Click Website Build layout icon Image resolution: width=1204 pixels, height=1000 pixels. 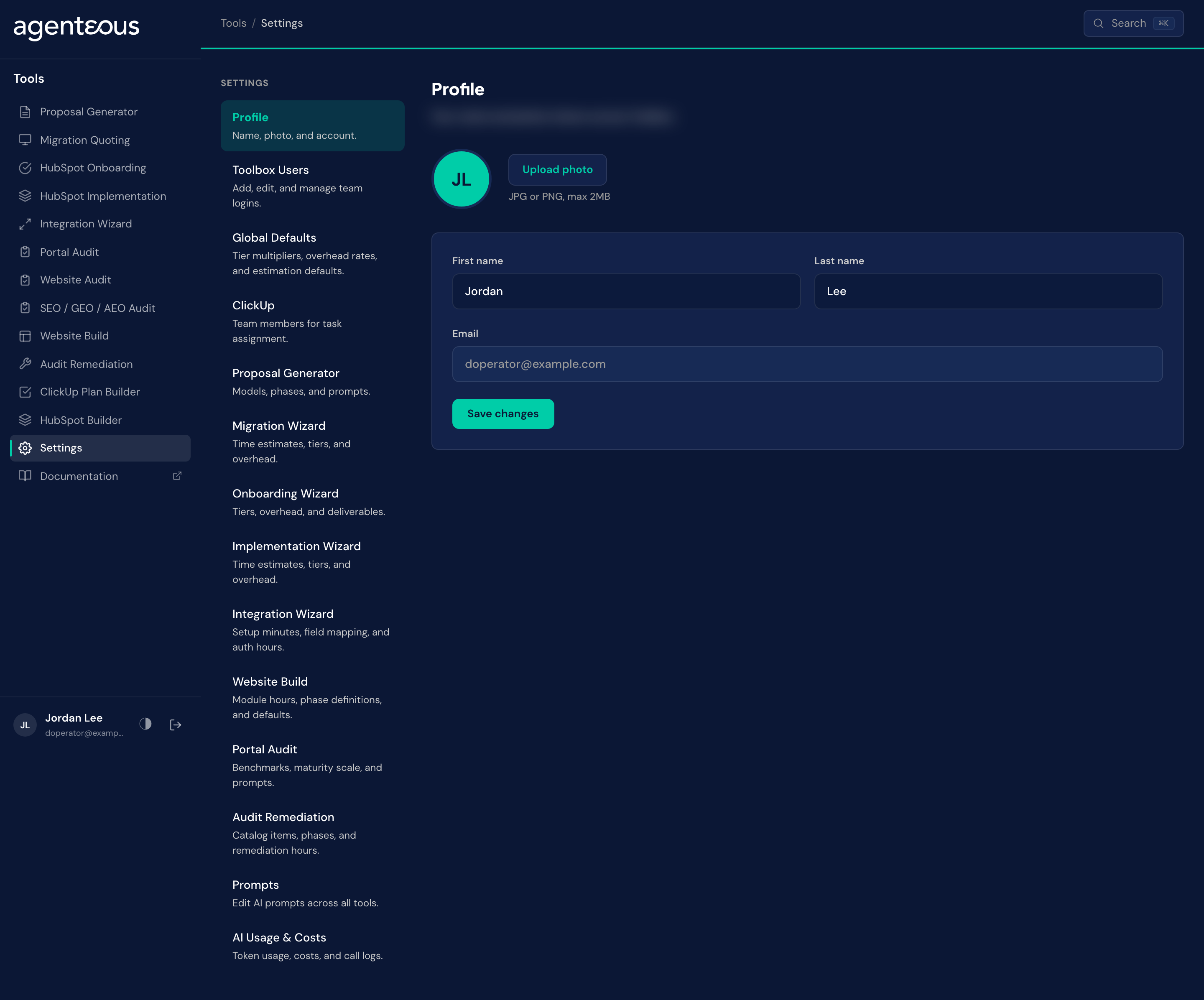tap(25, 336)
